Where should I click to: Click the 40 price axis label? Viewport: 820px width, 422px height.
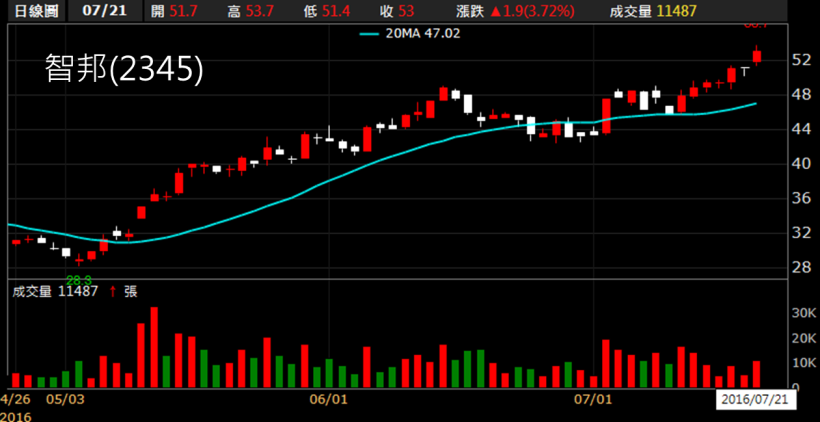802,164
